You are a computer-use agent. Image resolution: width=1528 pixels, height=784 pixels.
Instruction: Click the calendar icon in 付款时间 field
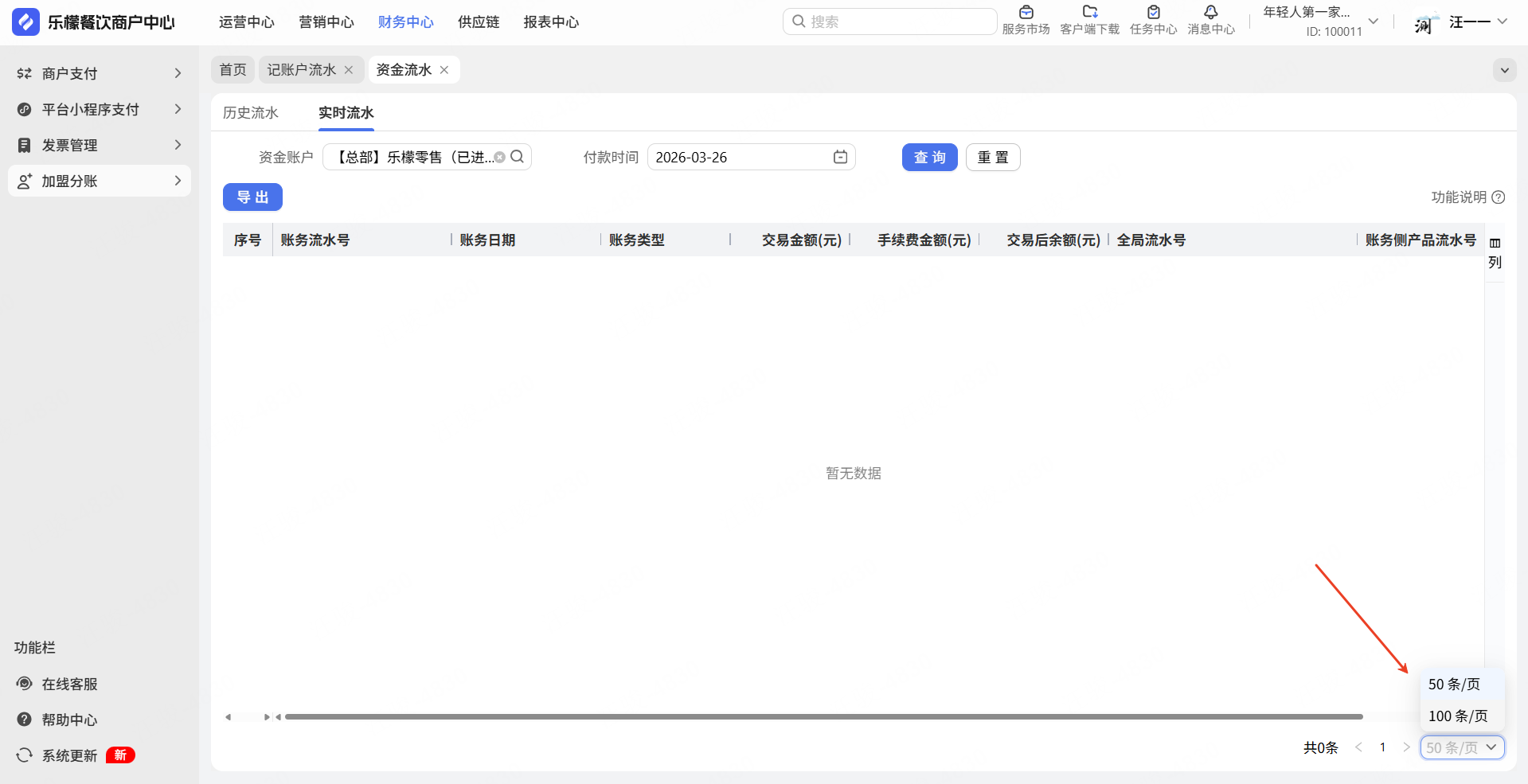(x=840, y=157)
